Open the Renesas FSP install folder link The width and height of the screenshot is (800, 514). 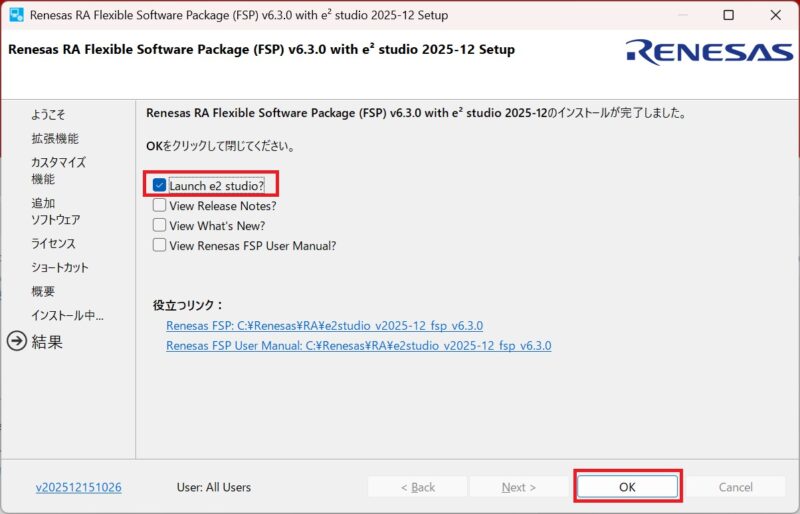coord(324,326)
